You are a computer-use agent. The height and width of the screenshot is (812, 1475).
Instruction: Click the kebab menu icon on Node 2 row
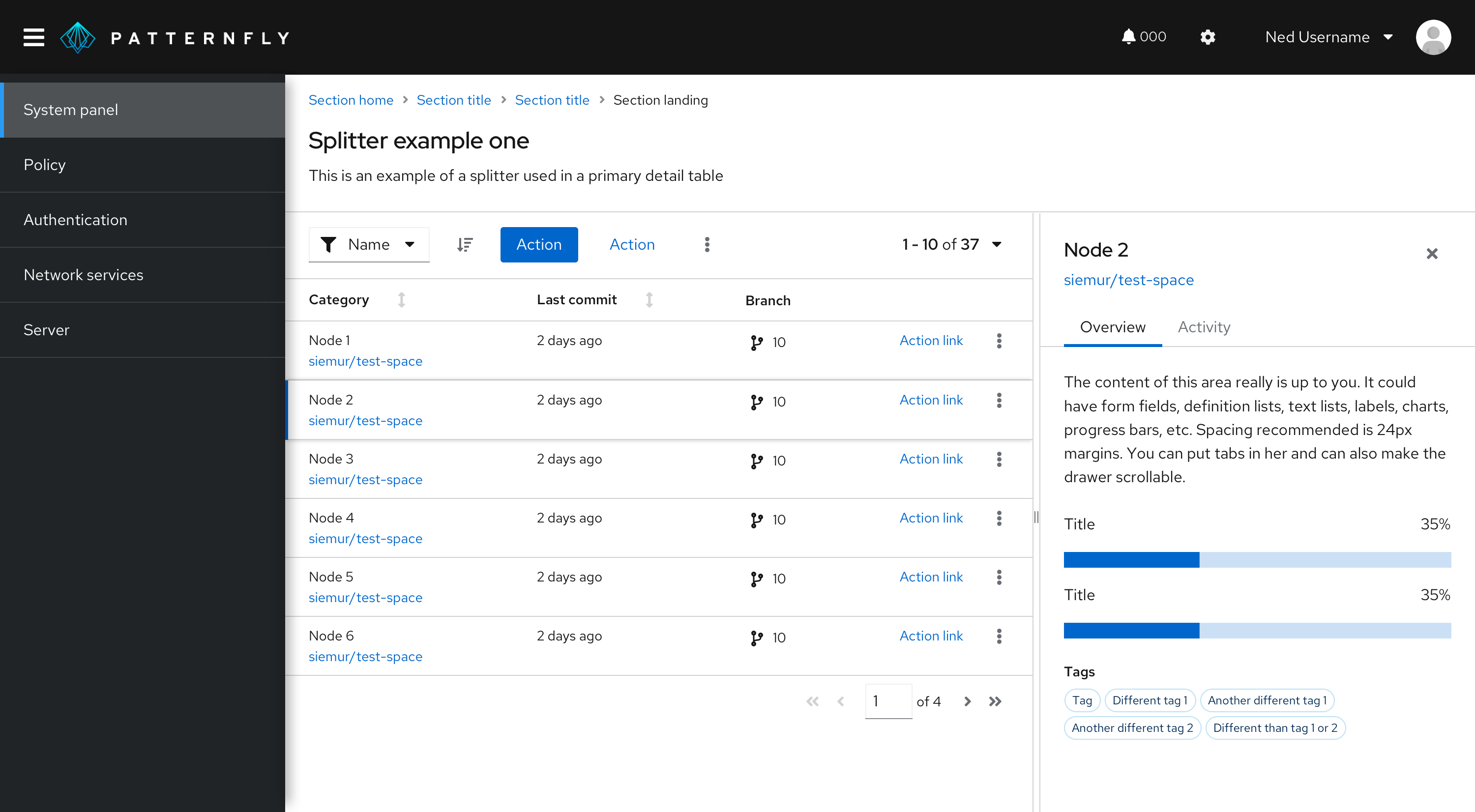[1000, 400]
